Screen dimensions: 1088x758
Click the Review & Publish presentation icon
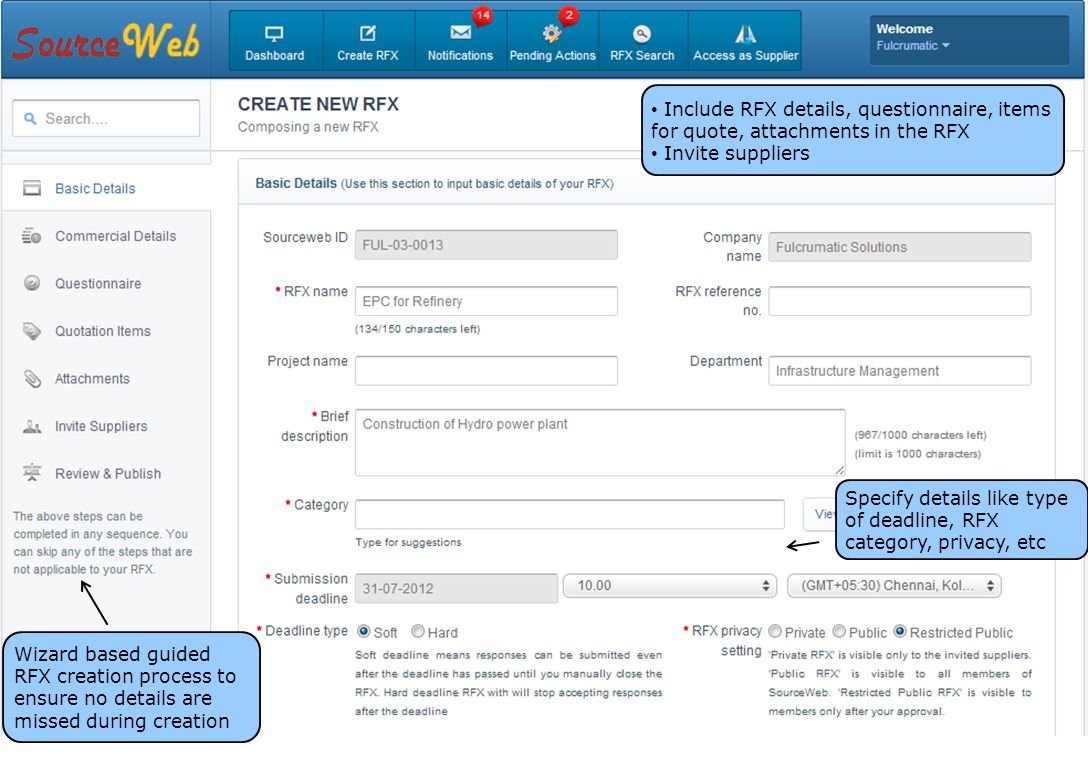click(32, 473)
